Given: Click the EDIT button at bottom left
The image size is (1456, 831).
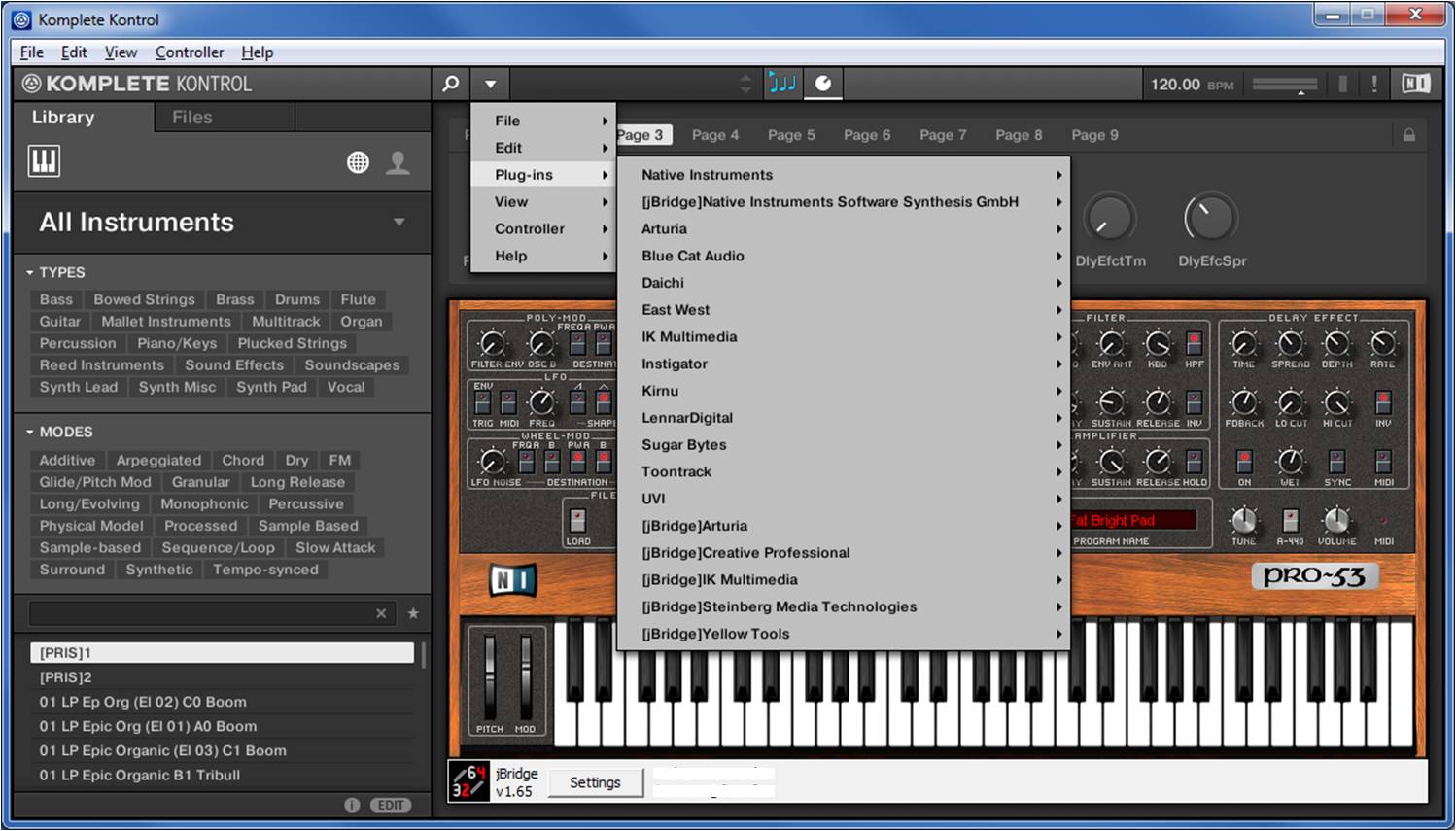Looking at the screenshot, I should 389,805.
